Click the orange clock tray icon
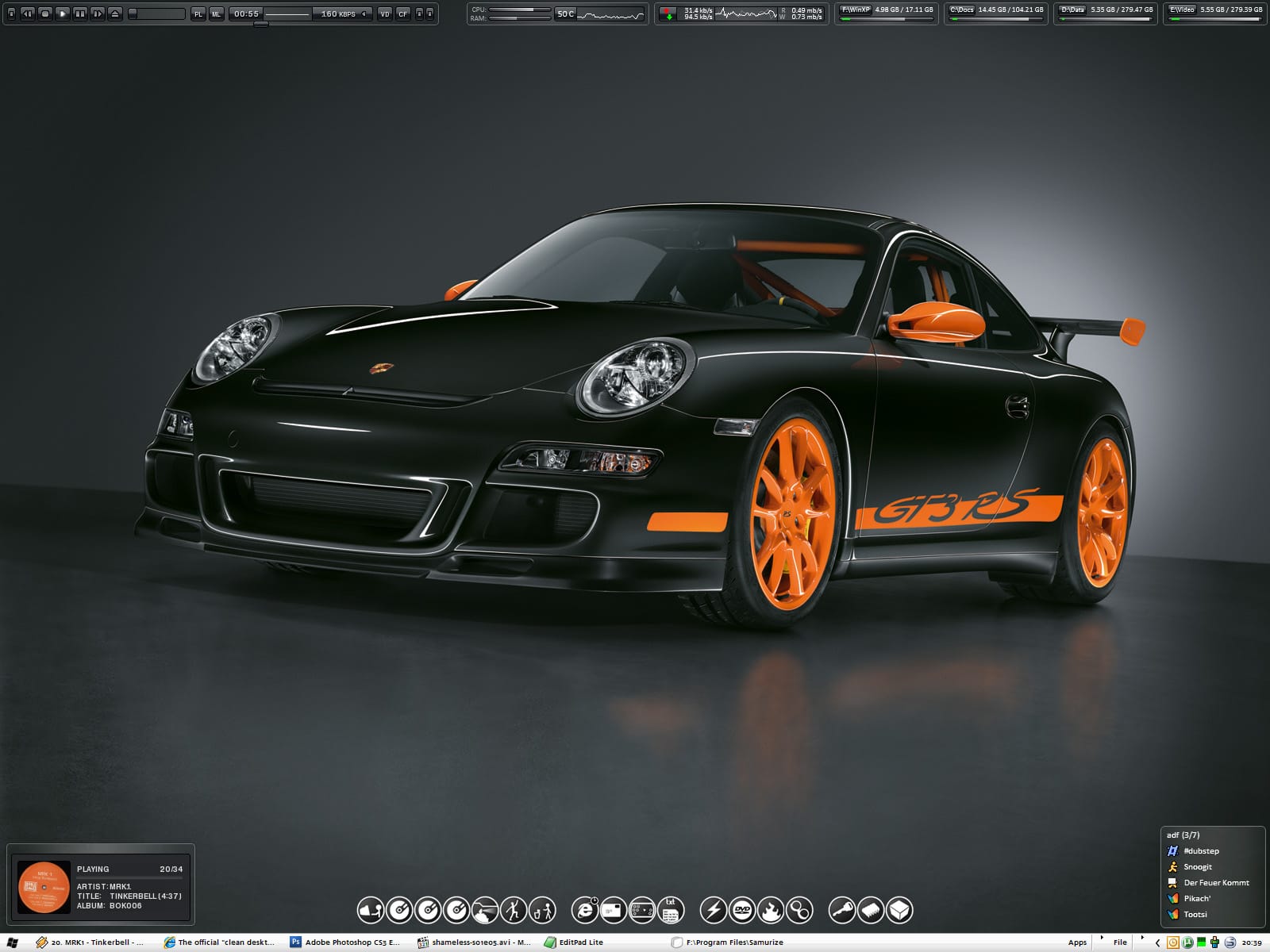Viewport: 1270px width, 952px height. (1172, 942)
